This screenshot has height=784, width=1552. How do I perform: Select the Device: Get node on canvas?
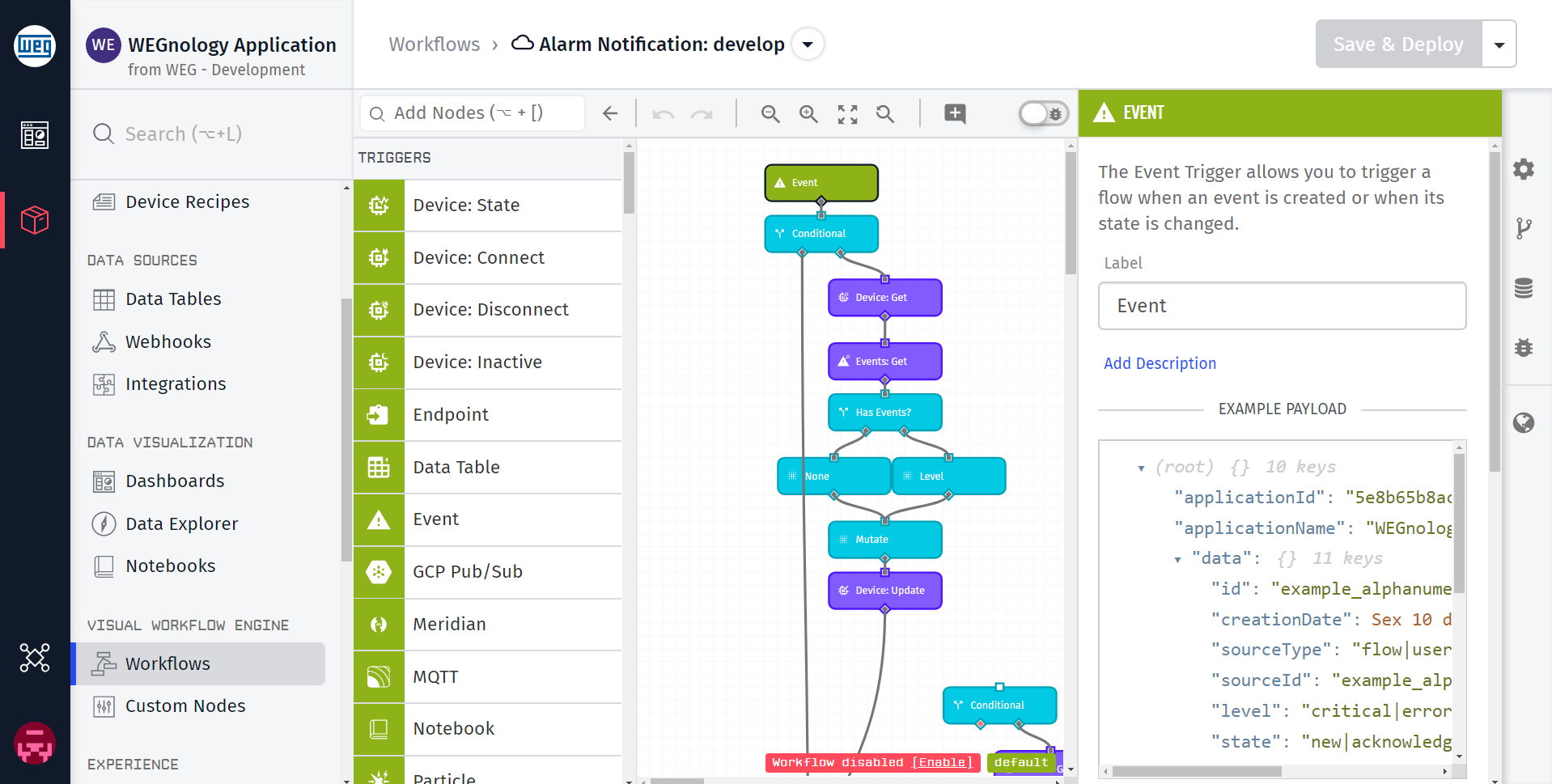tap(884, 298)
